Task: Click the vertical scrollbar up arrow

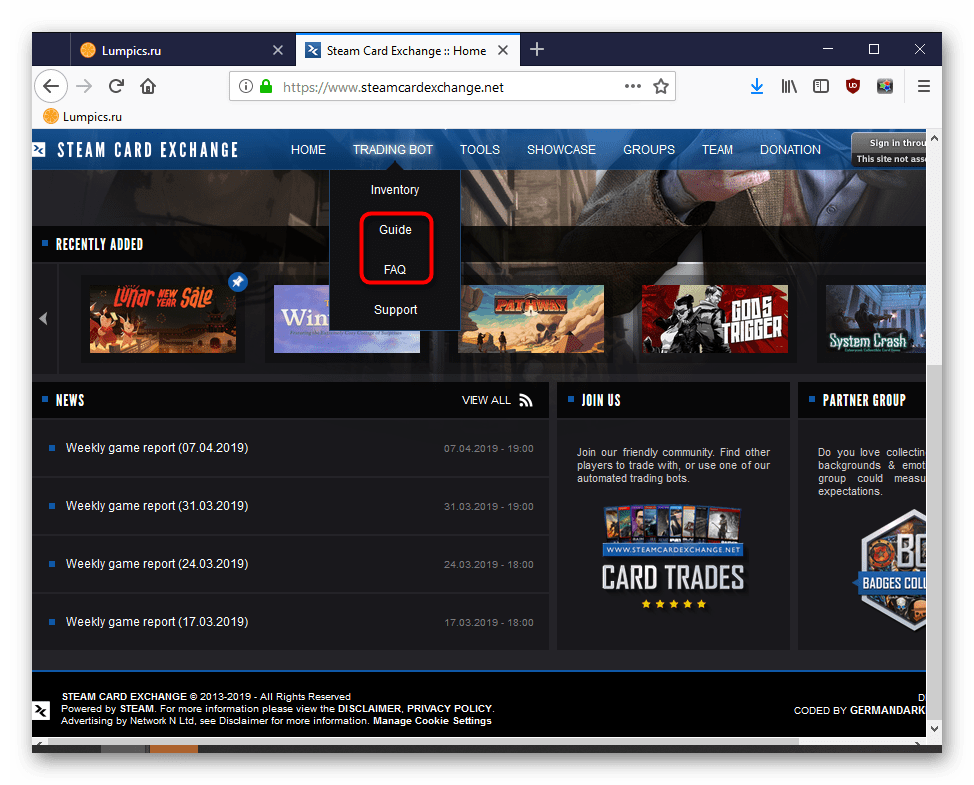Action: 934,138
